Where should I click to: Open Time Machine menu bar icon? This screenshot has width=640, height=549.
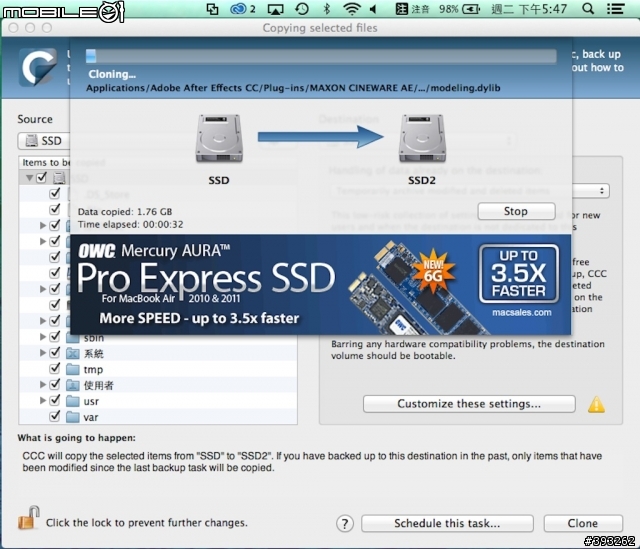[302, 9]
